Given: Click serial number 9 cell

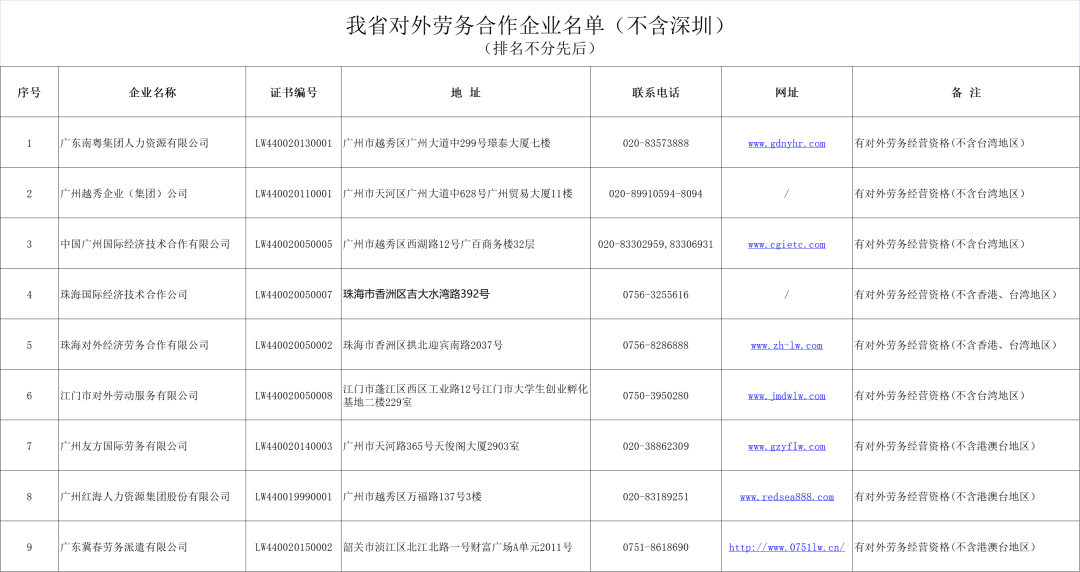Looking at the screenshot, I should (29, 547).
